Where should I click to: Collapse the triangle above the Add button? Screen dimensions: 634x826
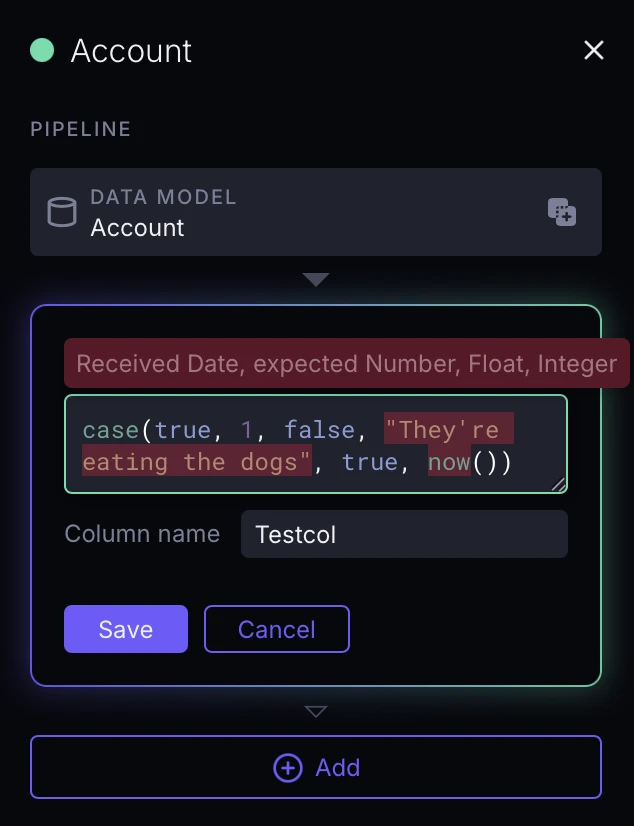[316, 711]
